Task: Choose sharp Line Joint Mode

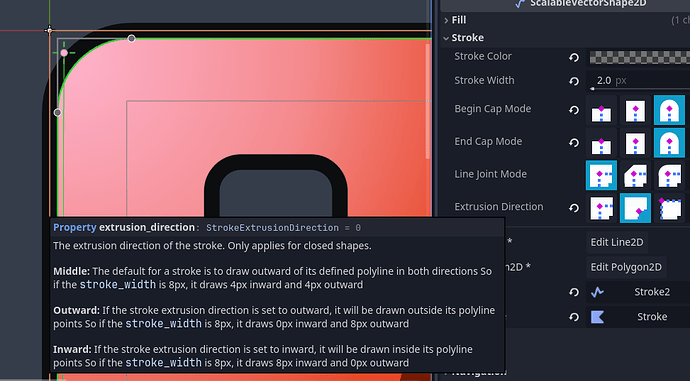Action: coord(601,175)
